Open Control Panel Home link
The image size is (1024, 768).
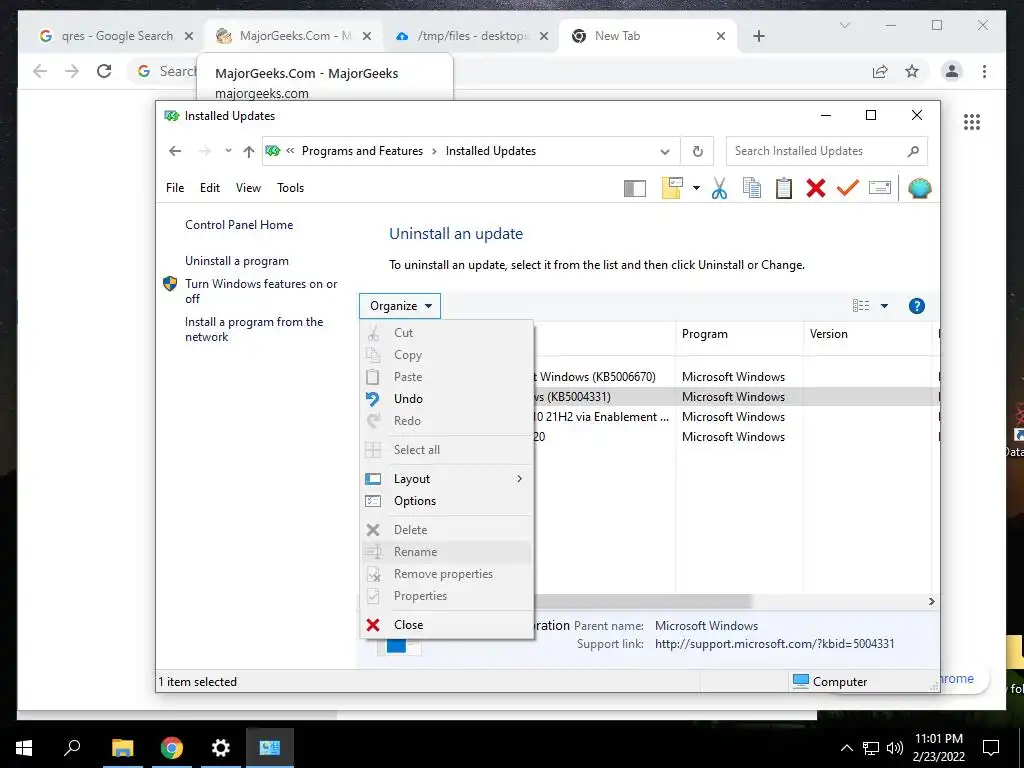click(239, 225)
